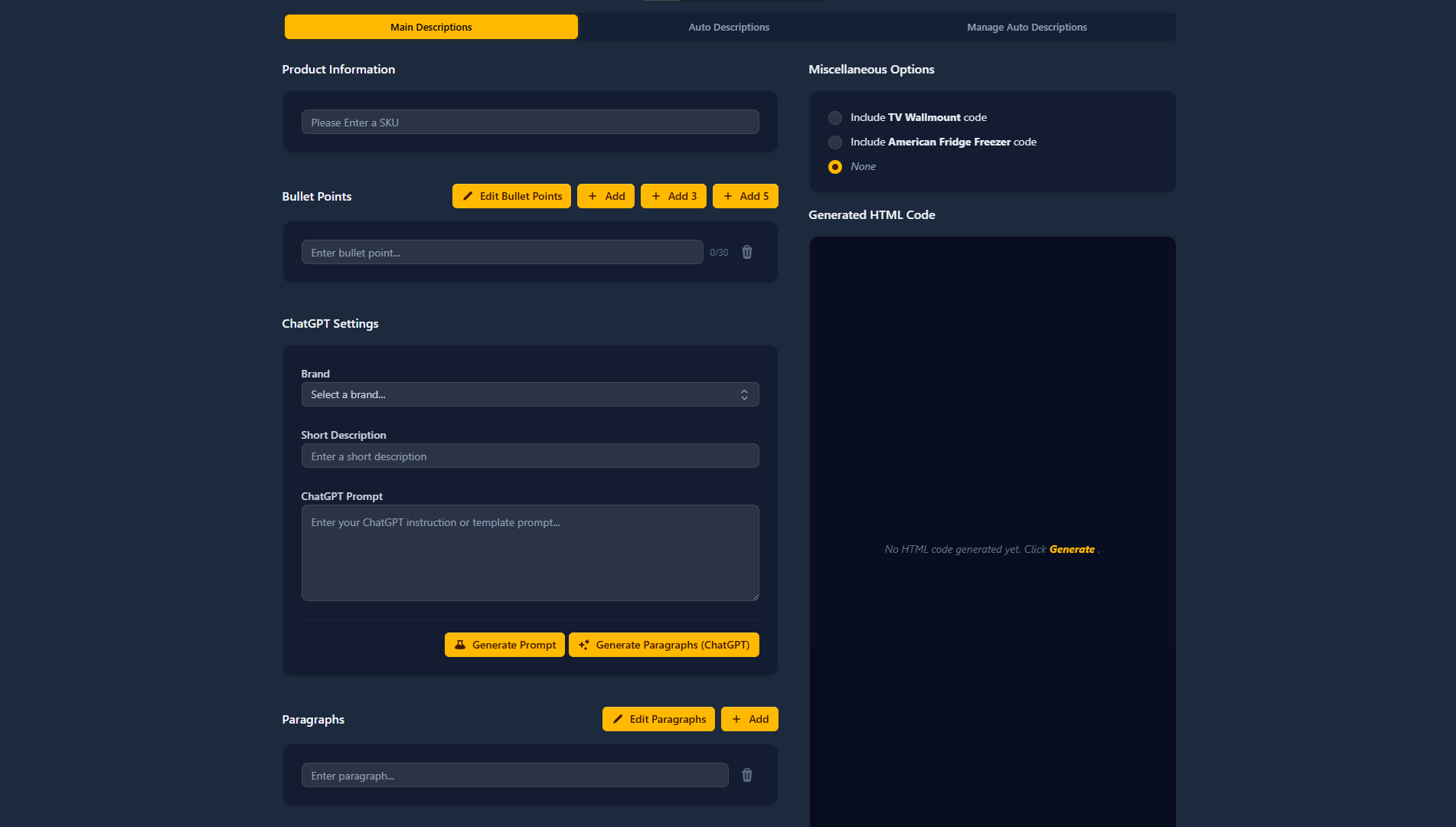Image resolution: width=1456 pixels, height=827 pixels.
Task: Switch to the Auto Descriptions tab
Action: [x=728, y=26]
